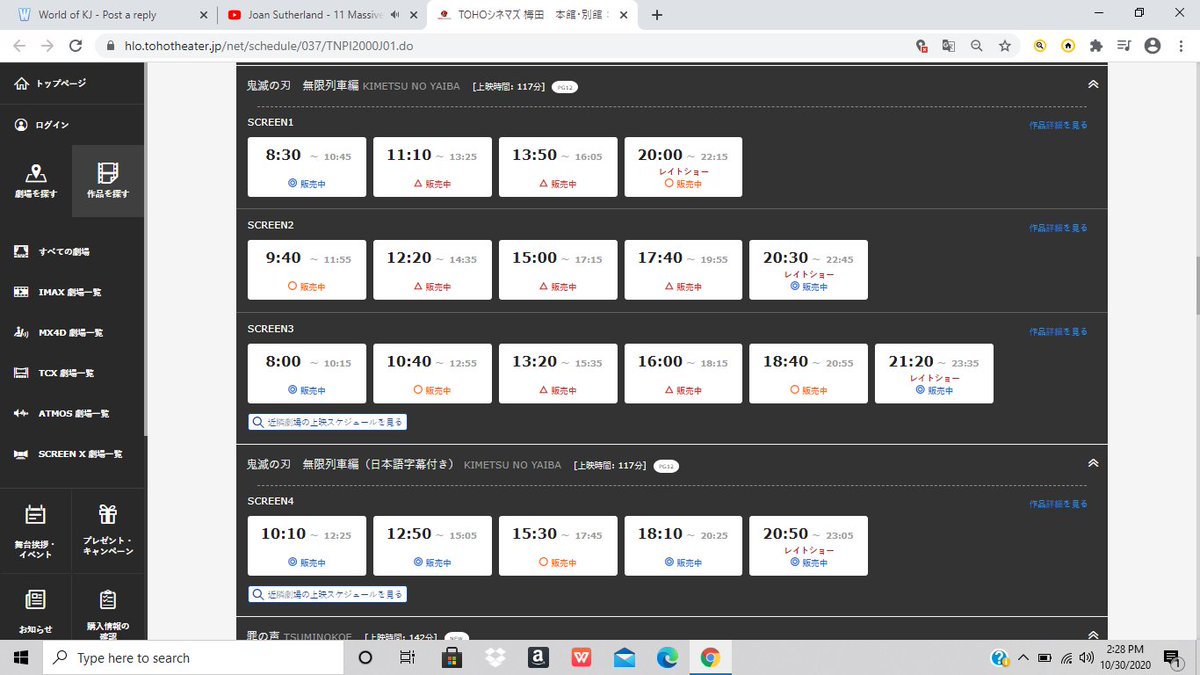Open IMAX 劇場一覧 in sidebar
The image size is (1200, 675).
coord(57,292)
